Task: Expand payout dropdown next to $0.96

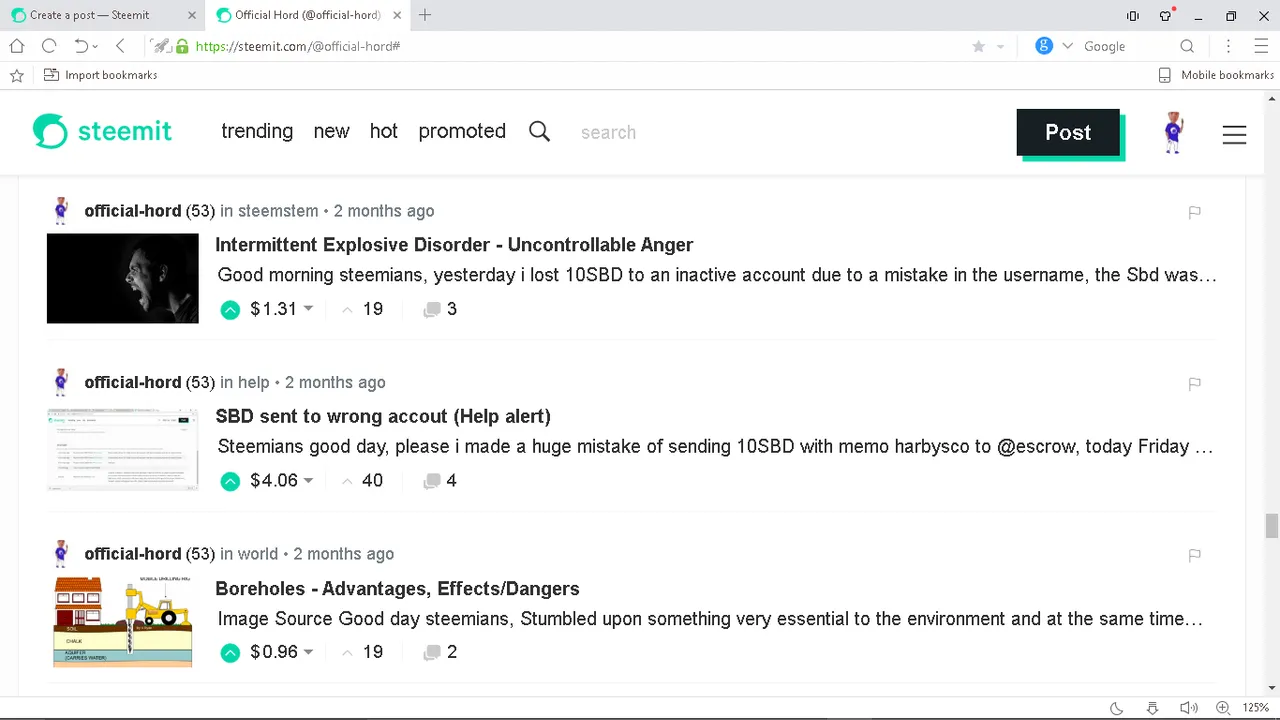Action: (308, 652)
